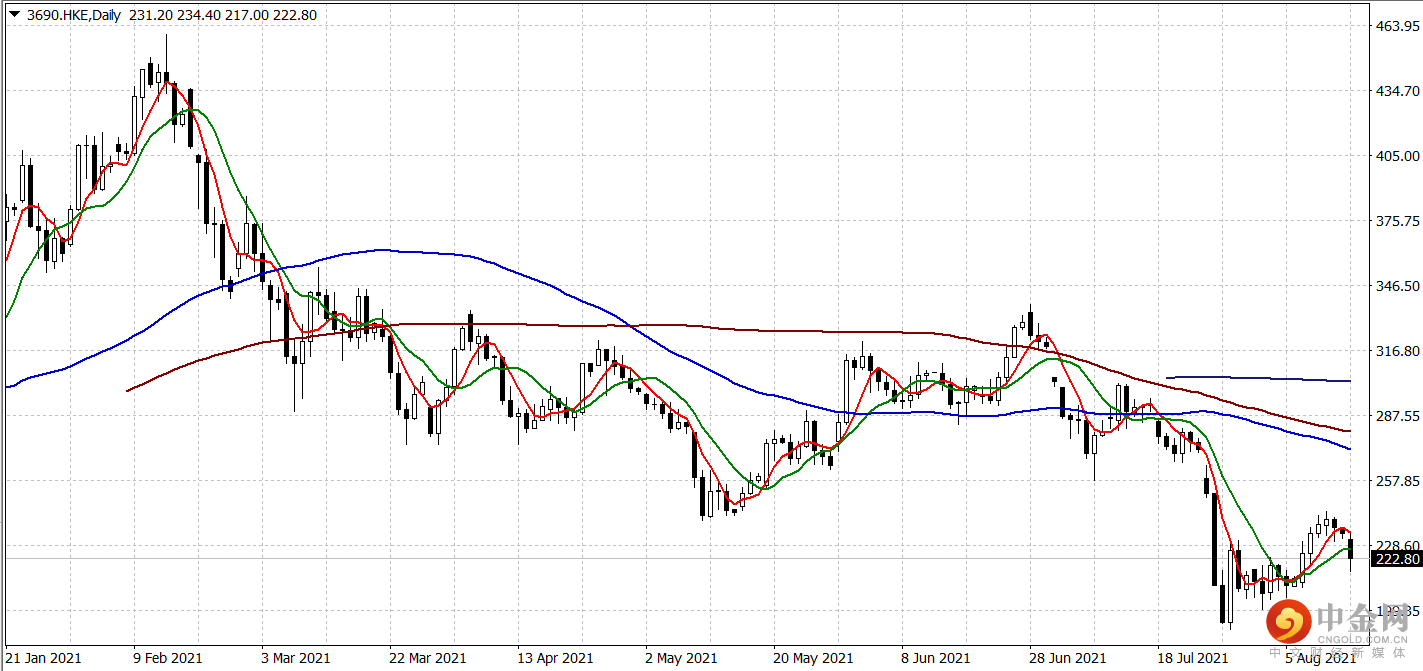Image resolution: width=1423 pixels, height=671 pixels.
Task: Click the 434.70 price axis label
Action: 1398,91
